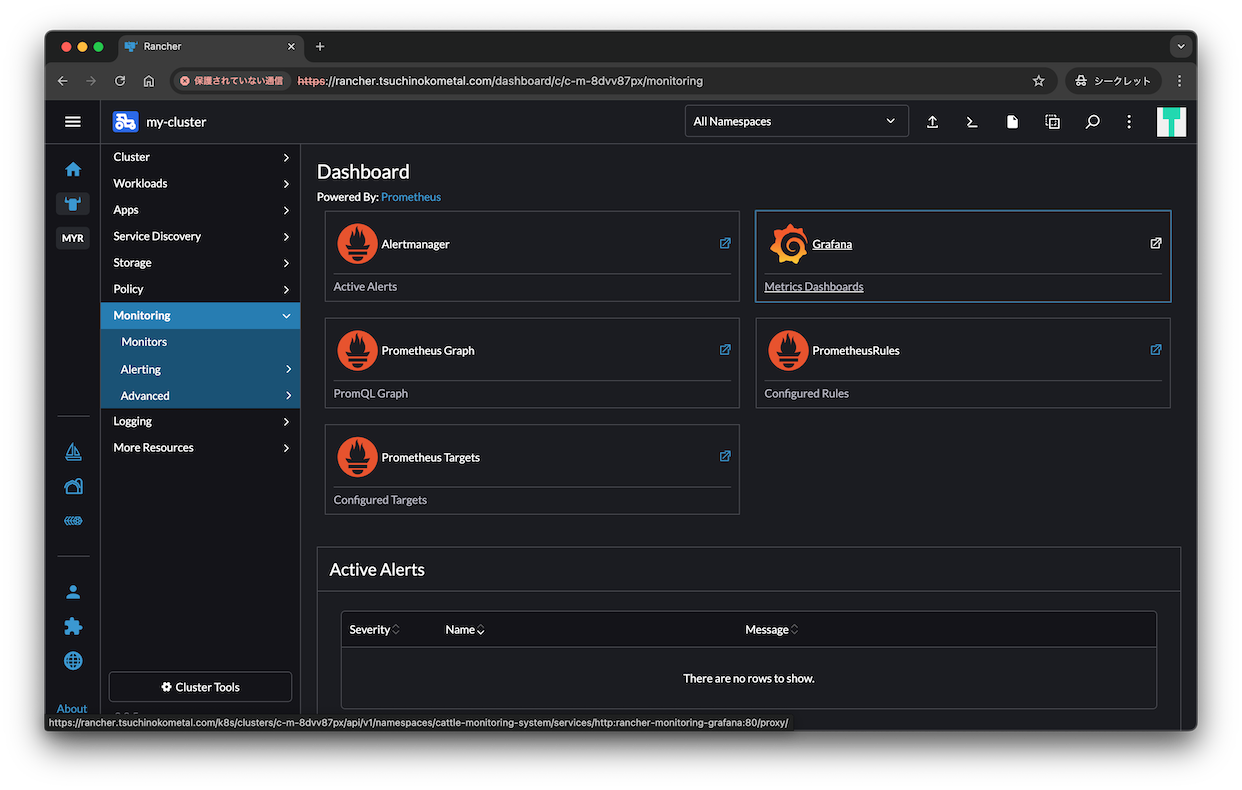Open Chrome three-dot menu
The image size is (1242, 790).
pyautogui.click(x=1179, y=81)
